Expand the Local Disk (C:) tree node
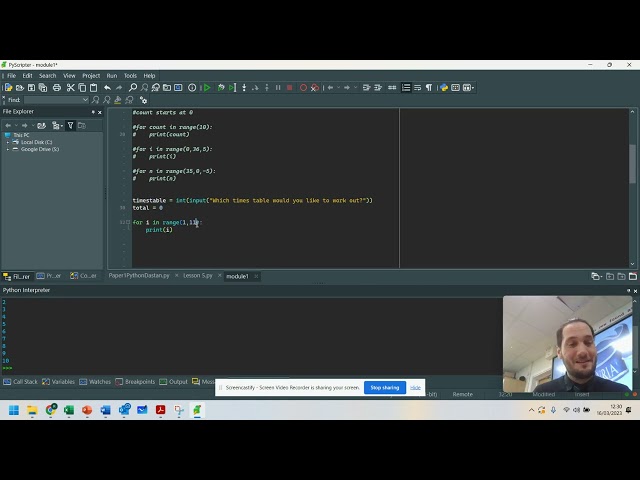The width and height of the screenshot is (640, 480). (x=8, y=142)
